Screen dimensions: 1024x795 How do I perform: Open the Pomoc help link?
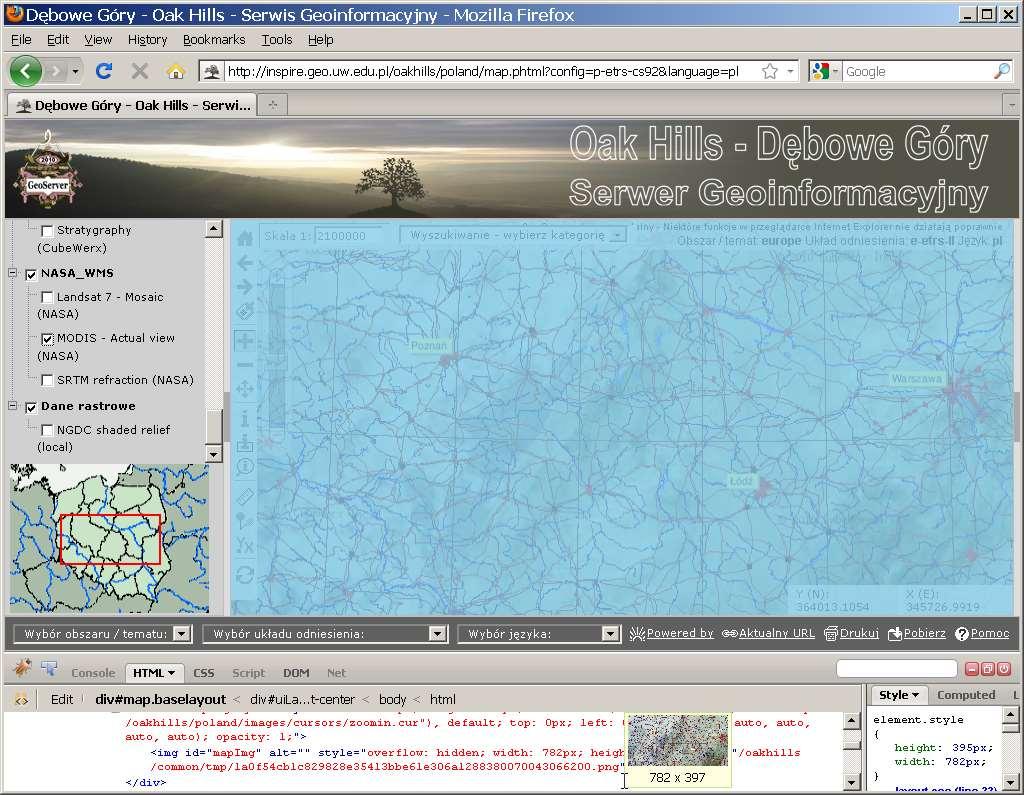982,633
